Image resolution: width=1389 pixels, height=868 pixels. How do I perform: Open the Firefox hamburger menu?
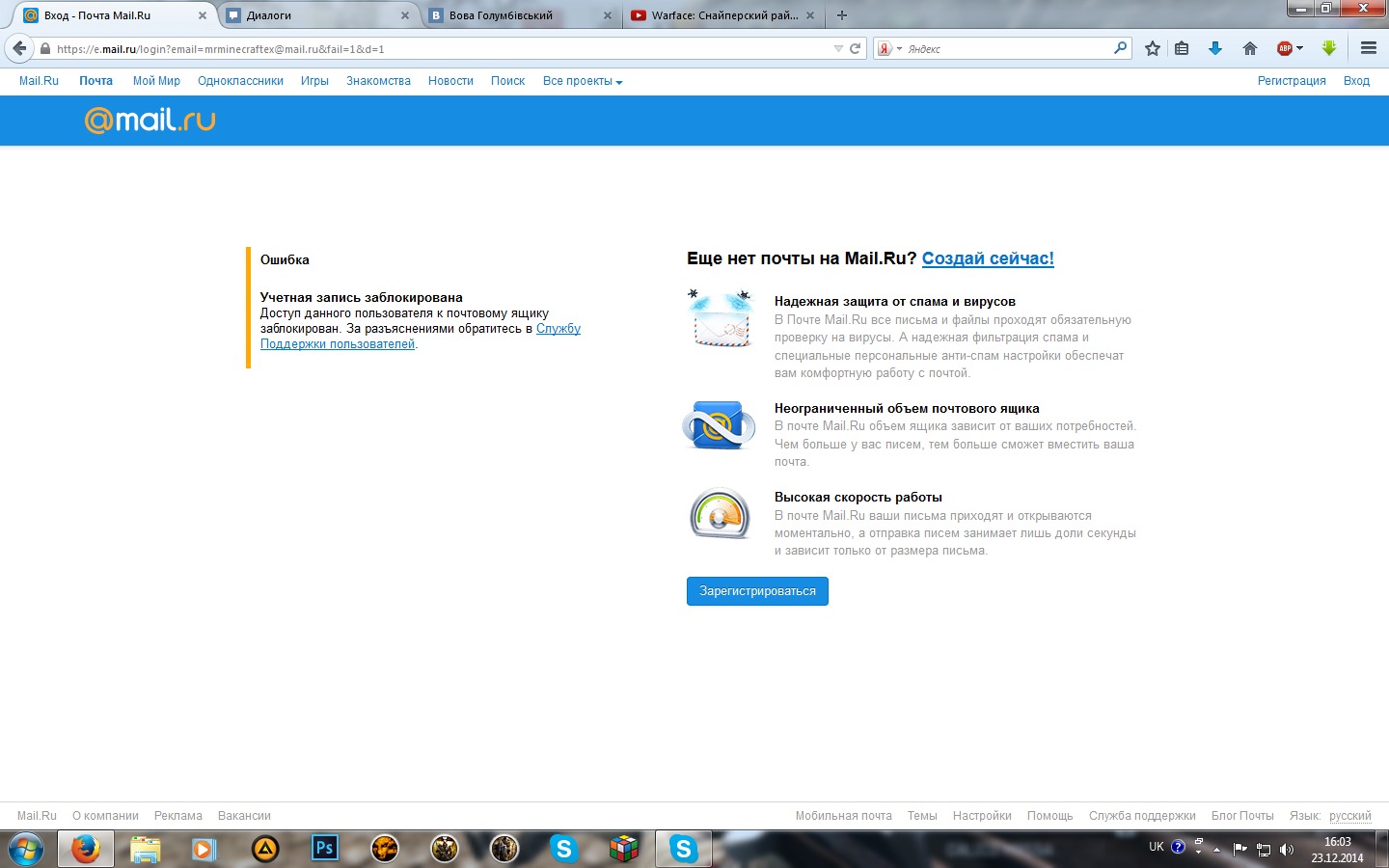(1368, 48)
